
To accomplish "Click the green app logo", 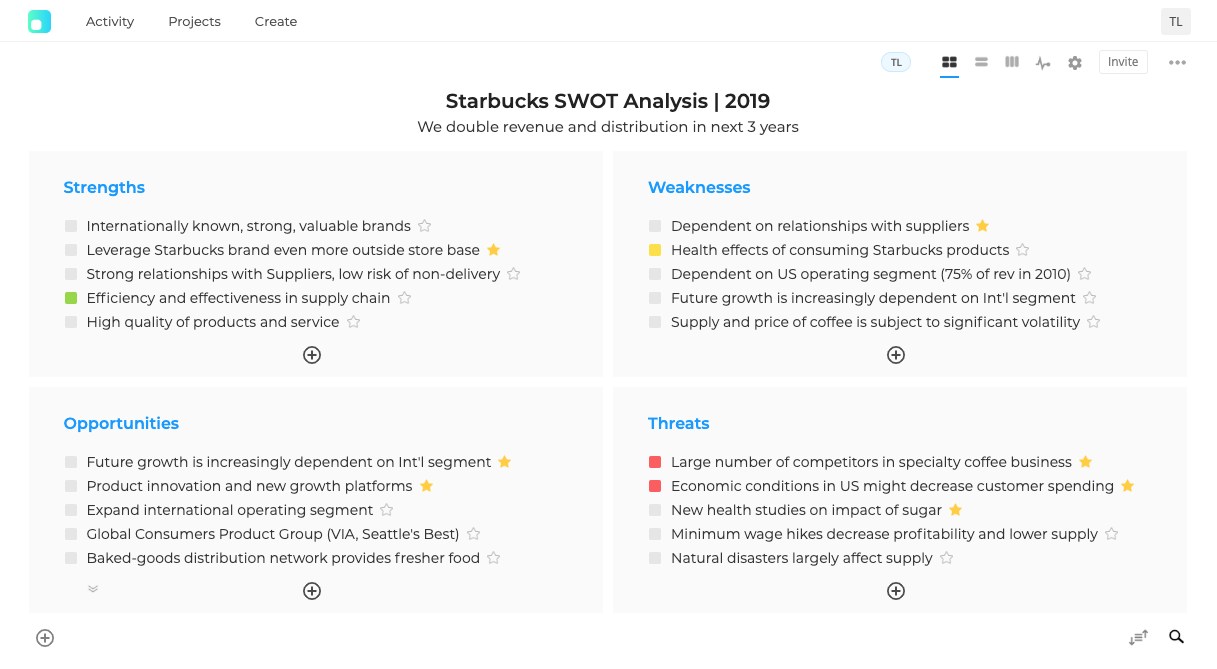I will tap(40, 21).
